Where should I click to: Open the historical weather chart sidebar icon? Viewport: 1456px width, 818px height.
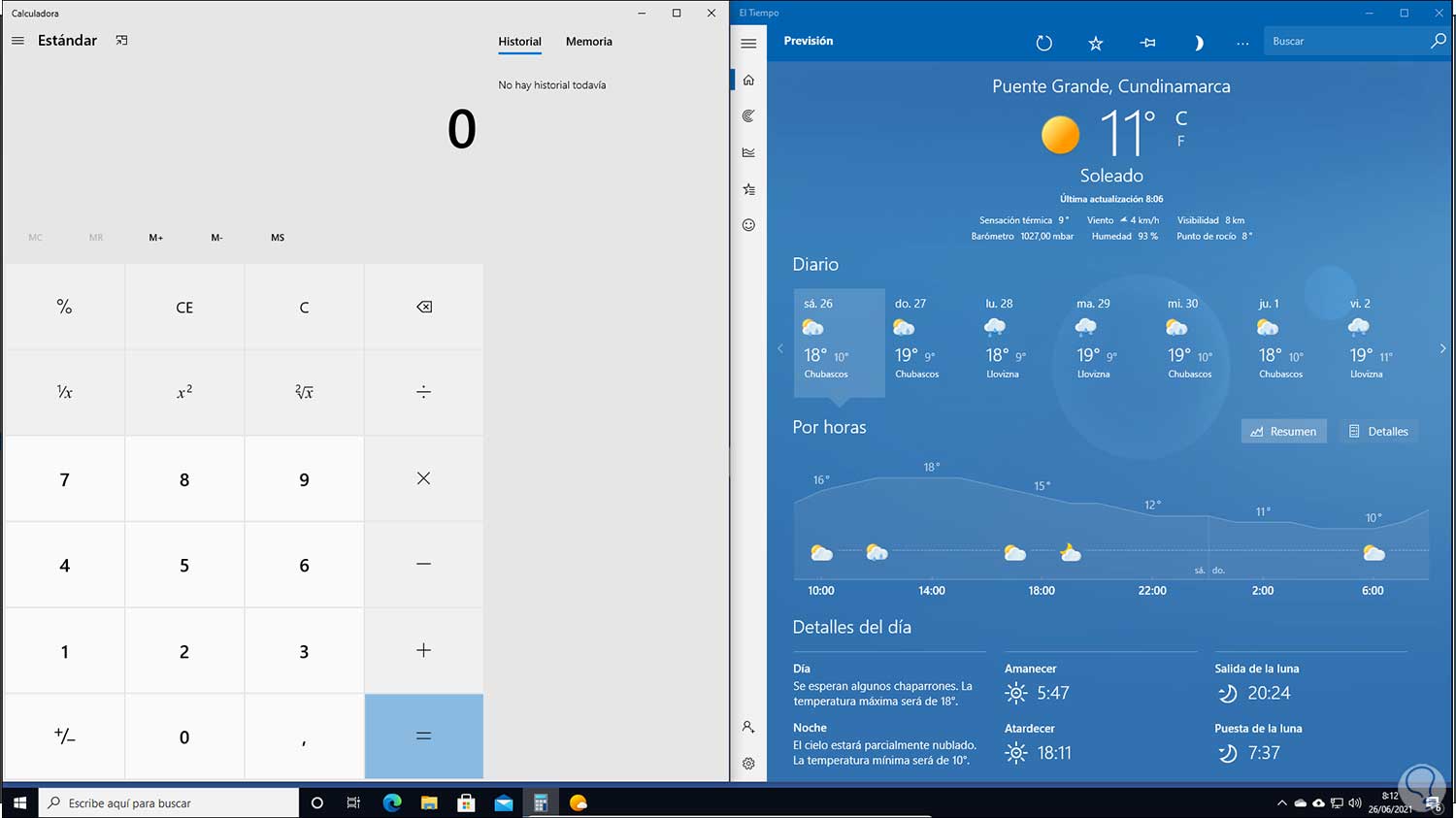tap(748, 152)
